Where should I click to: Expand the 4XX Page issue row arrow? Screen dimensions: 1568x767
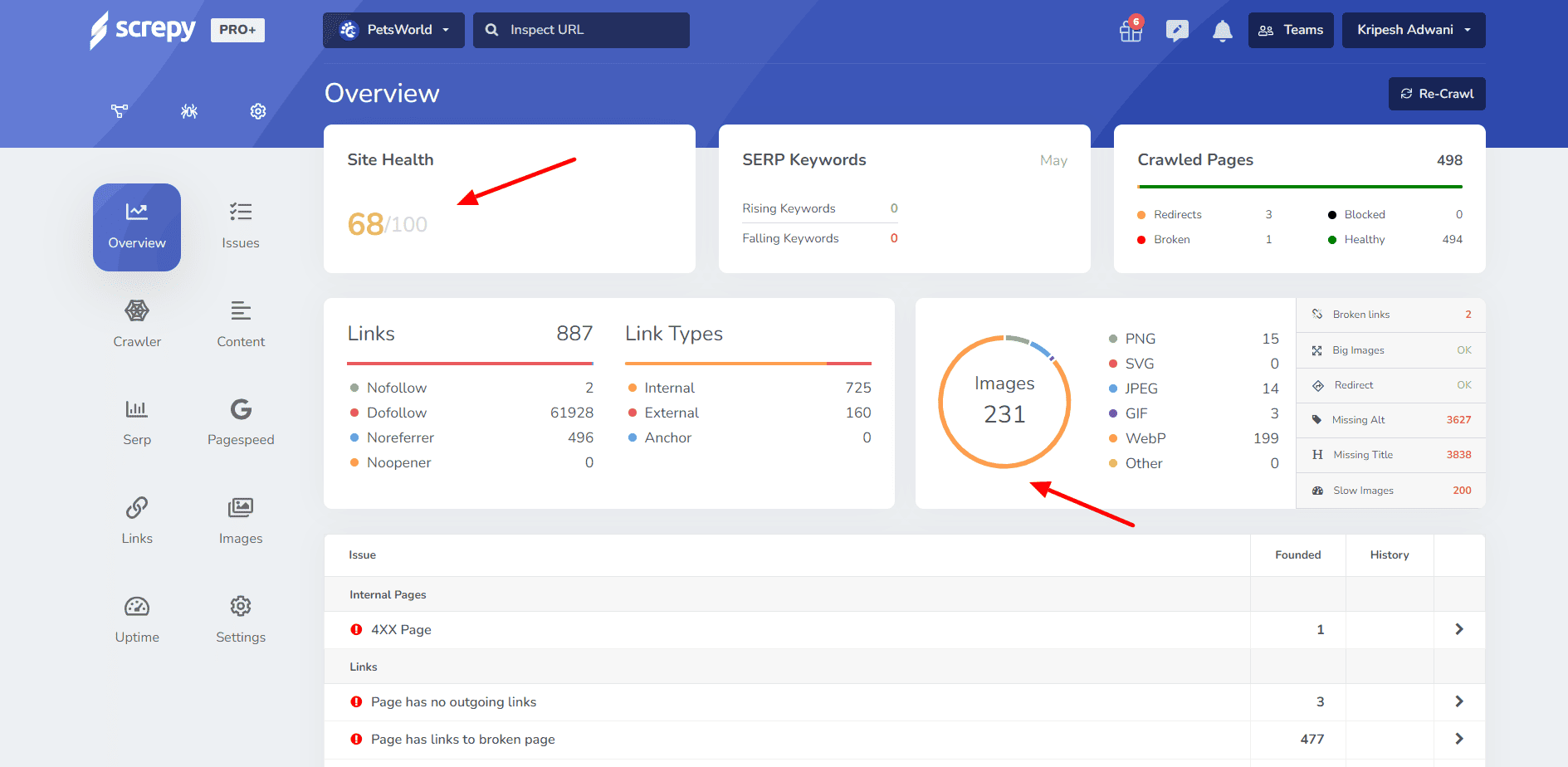1458,629
